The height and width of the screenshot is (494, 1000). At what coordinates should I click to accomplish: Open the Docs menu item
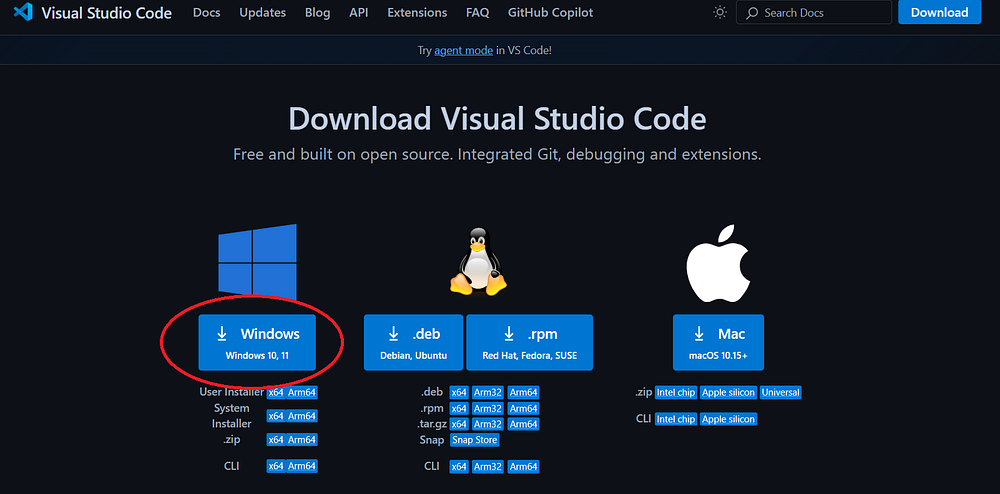(206, 13)
